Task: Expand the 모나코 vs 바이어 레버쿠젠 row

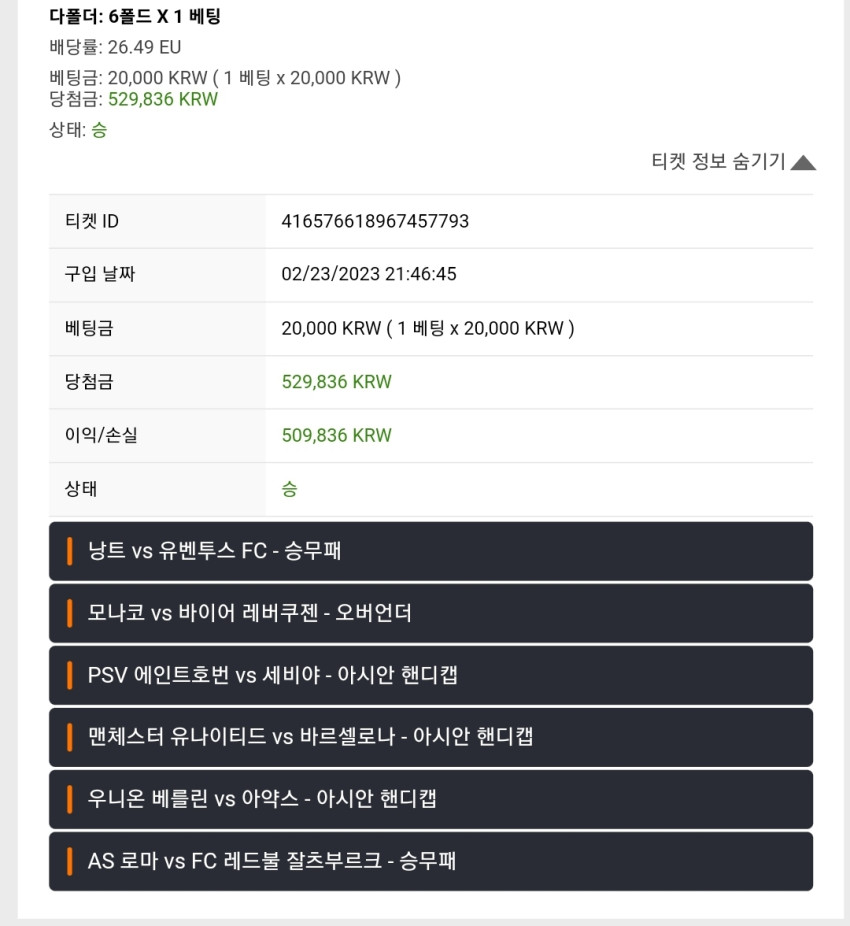Action: pos(431,613)
